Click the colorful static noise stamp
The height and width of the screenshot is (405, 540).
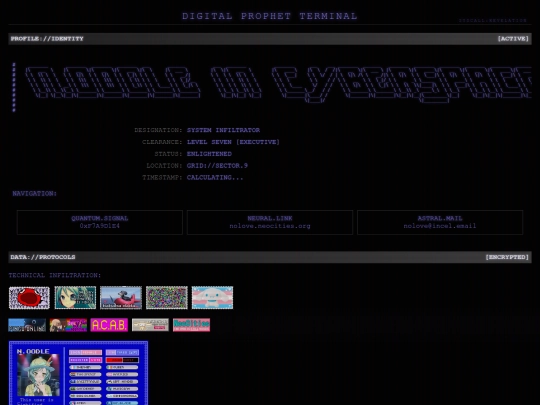pos(167,298)
